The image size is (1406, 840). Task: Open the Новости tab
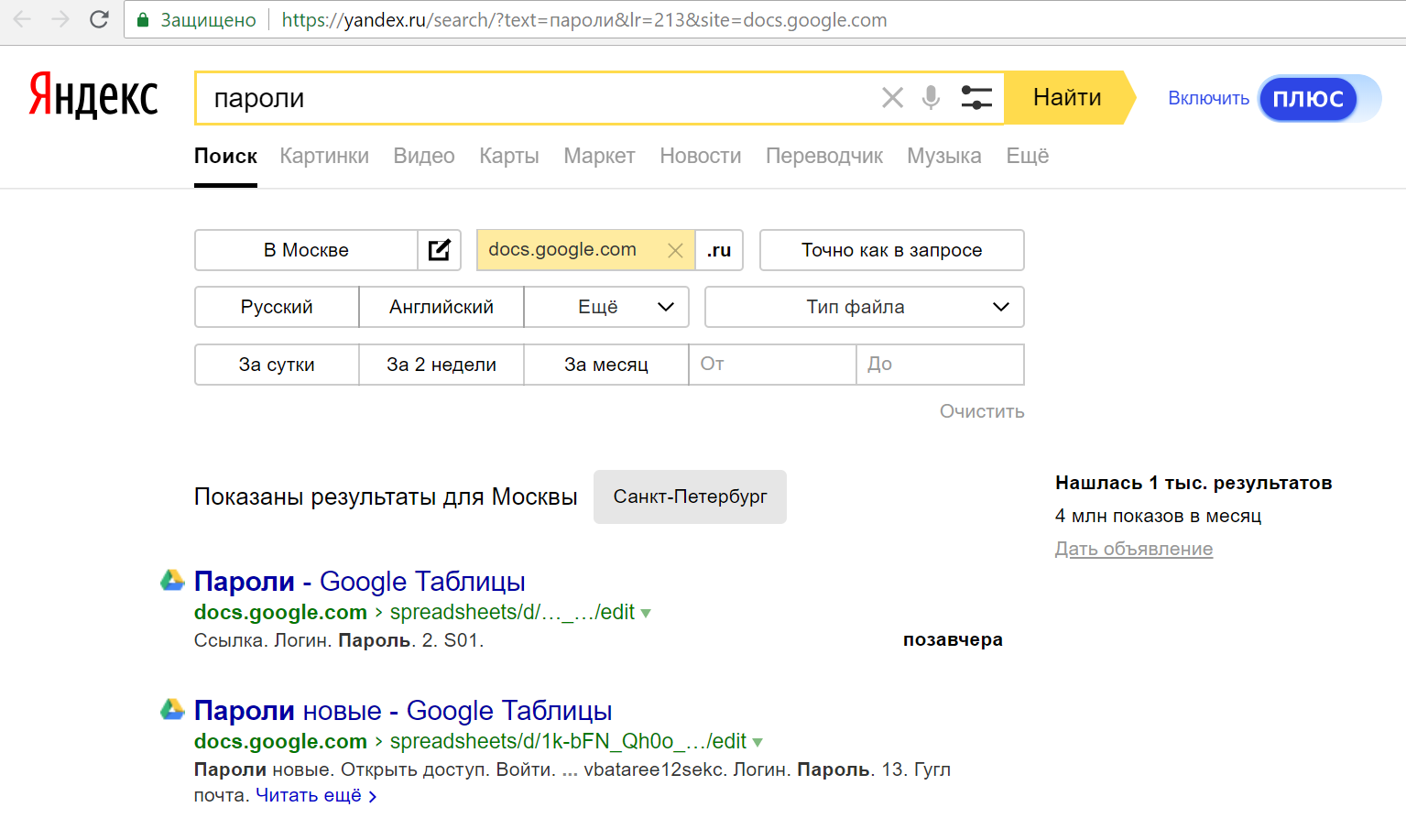tap(700, 156)
